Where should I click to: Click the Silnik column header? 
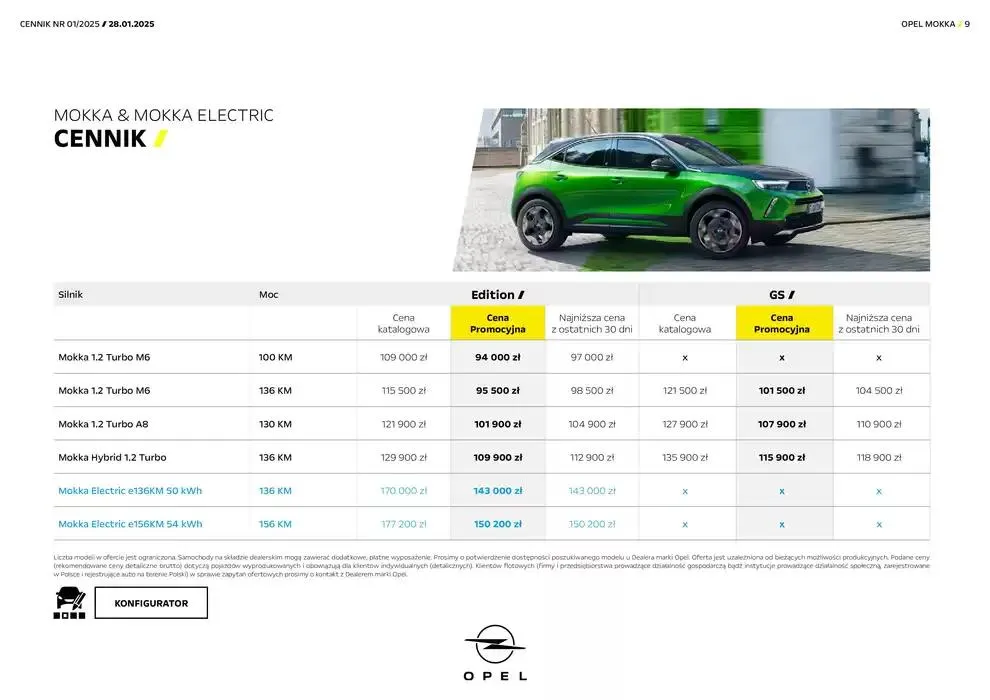[x=70, y=295]
